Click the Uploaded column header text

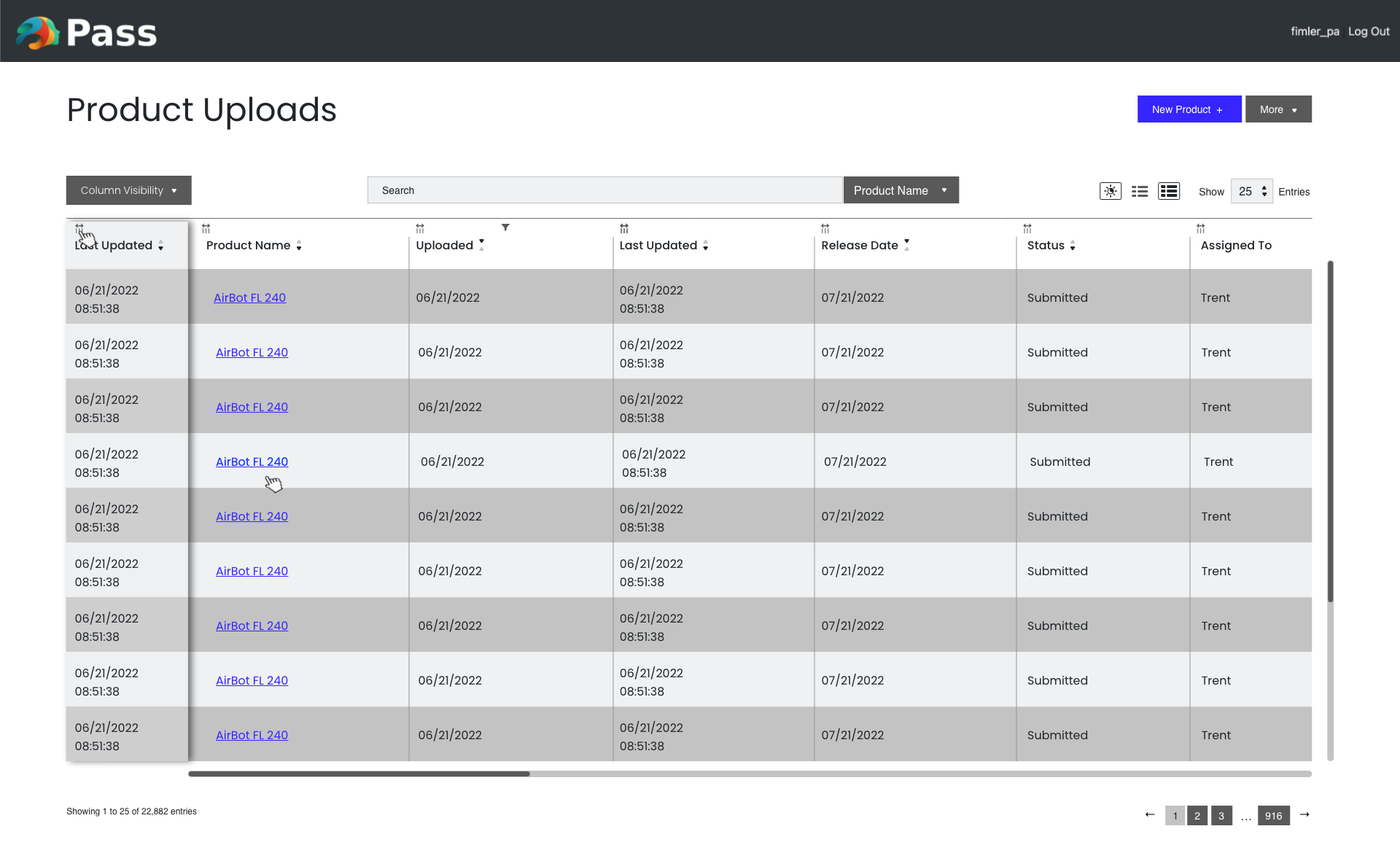pyautogui.click(x=444, y=246)
